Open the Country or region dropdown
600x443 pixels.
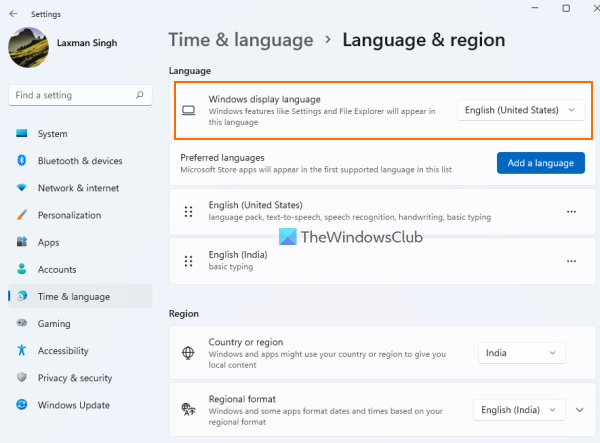click(521, 353)
